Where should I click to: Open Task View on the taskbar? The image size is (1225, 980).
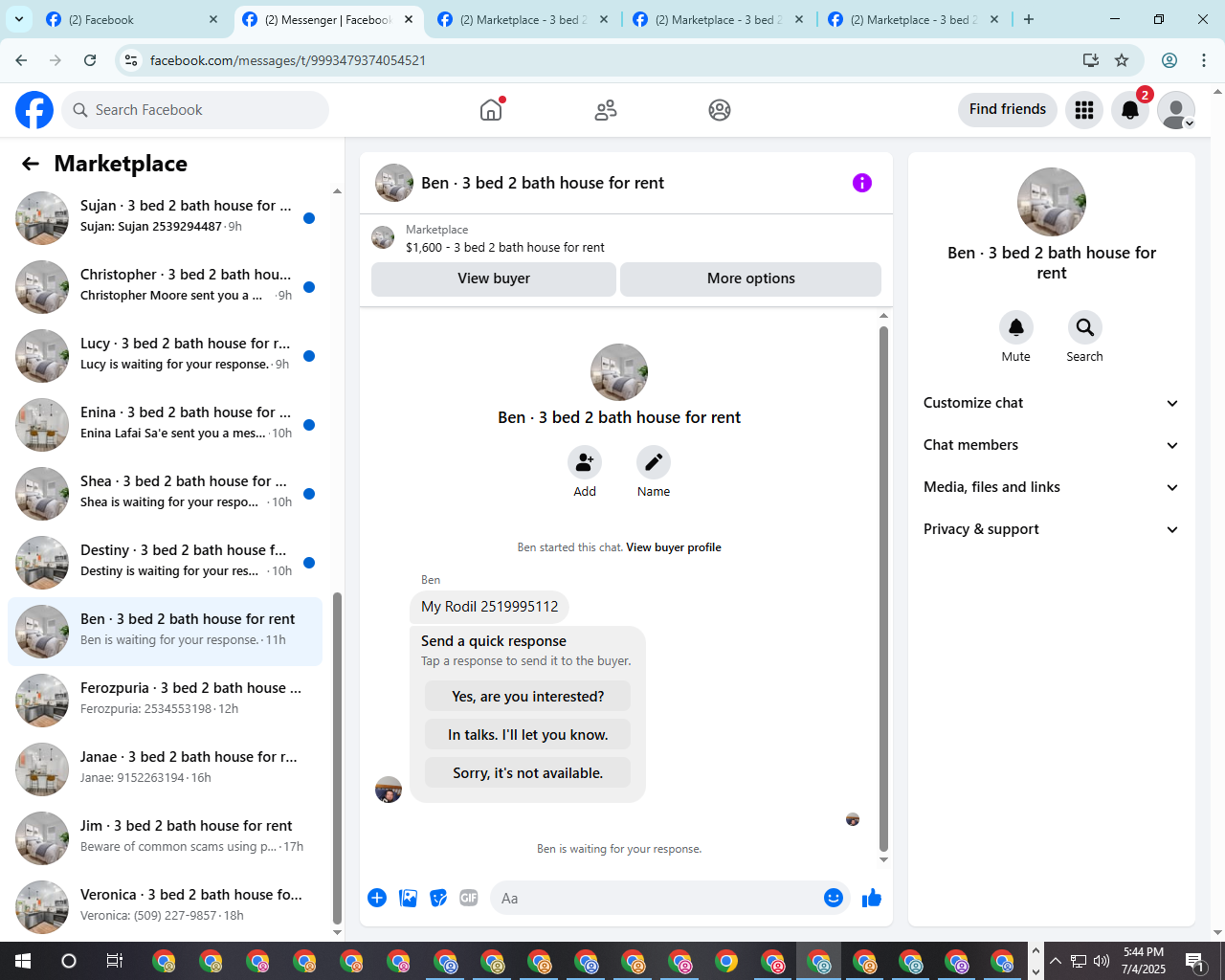tap(115, 961)
